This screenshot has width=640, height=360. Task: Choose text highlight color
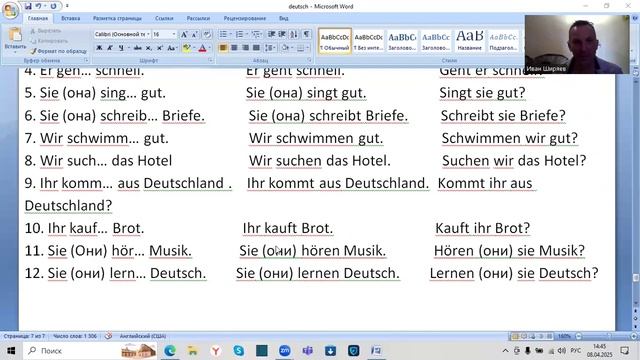point(187,48)
